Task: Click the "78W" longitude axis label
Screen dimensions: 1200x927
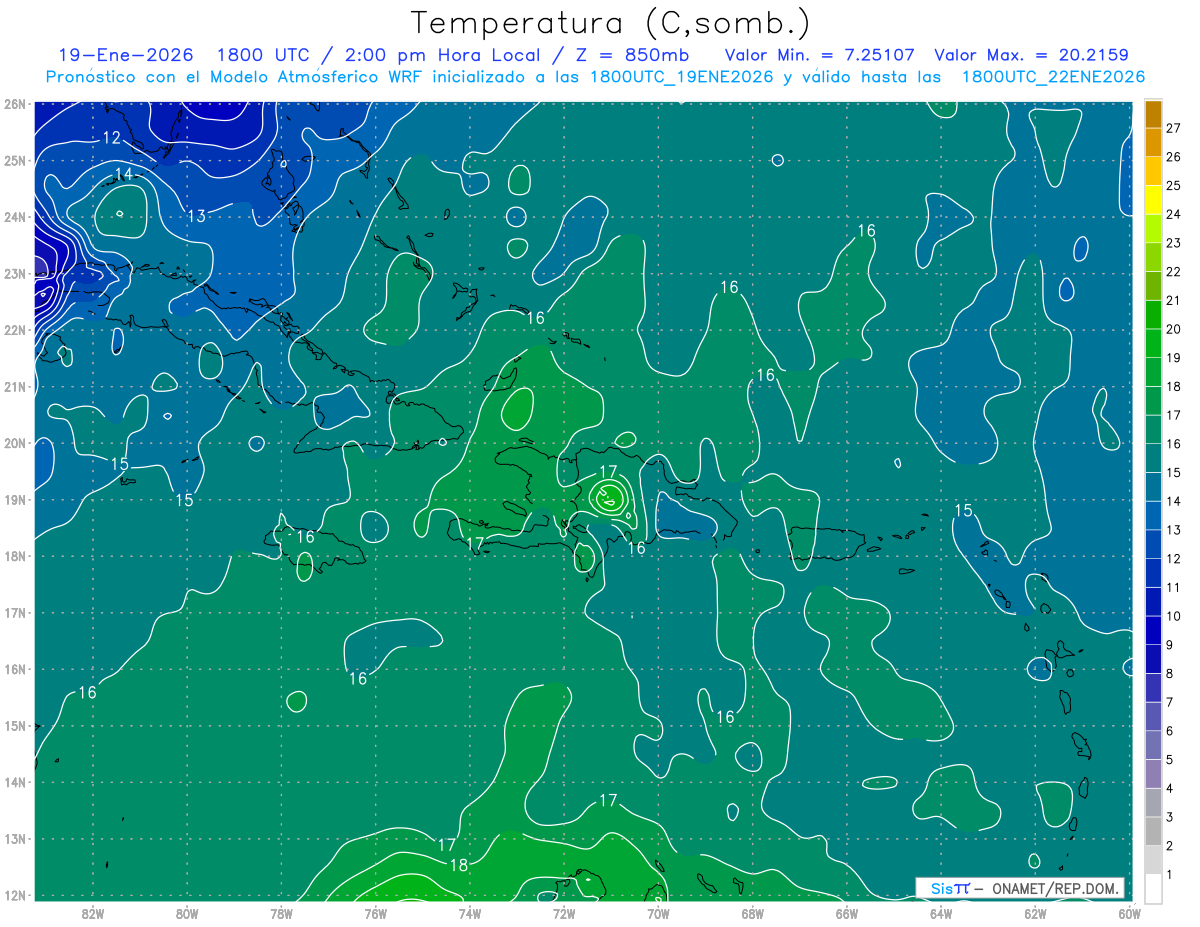Action: tap(281, 913)
